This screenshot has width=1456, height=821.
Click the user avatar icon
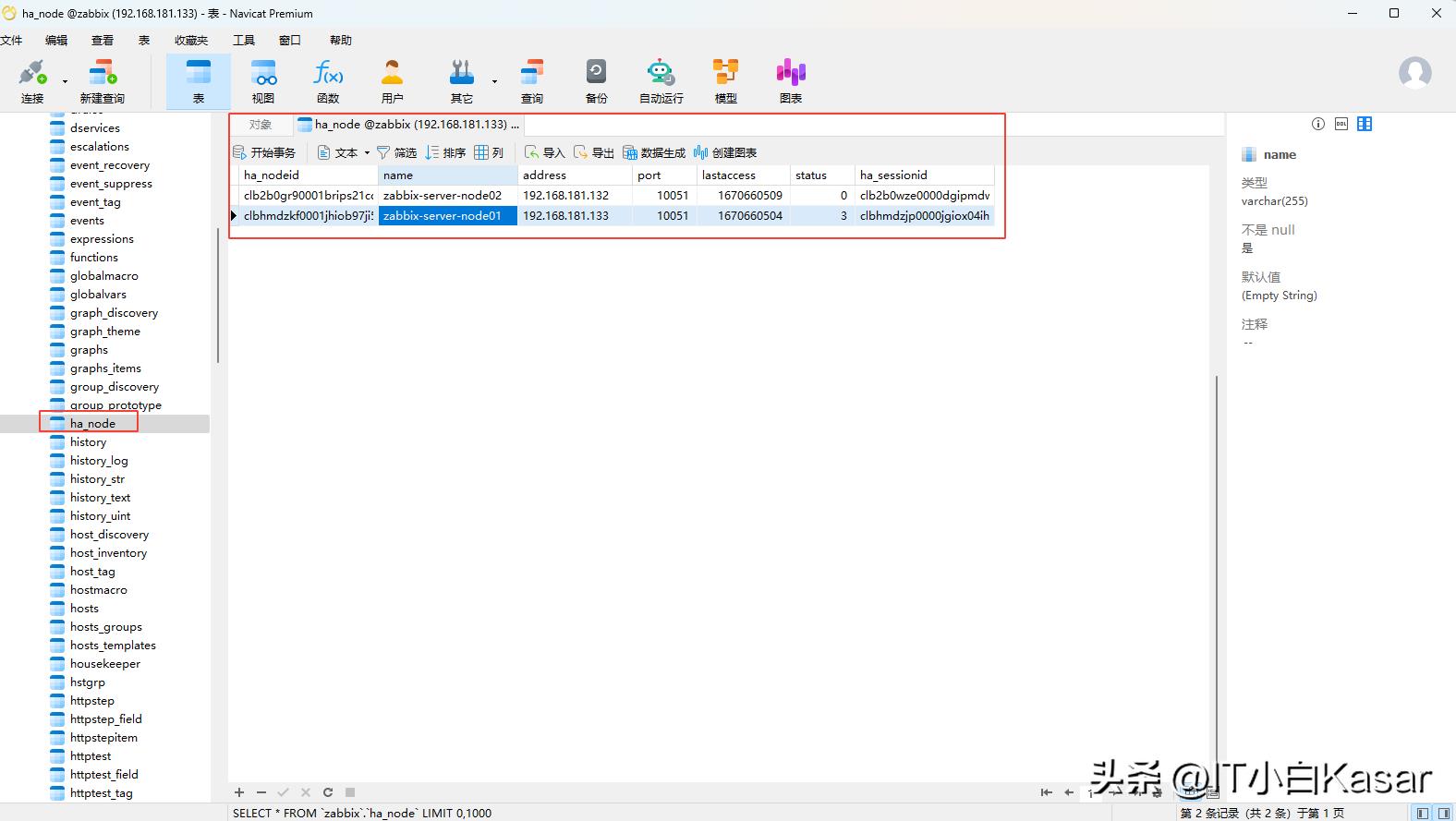tap(1414, 73)
